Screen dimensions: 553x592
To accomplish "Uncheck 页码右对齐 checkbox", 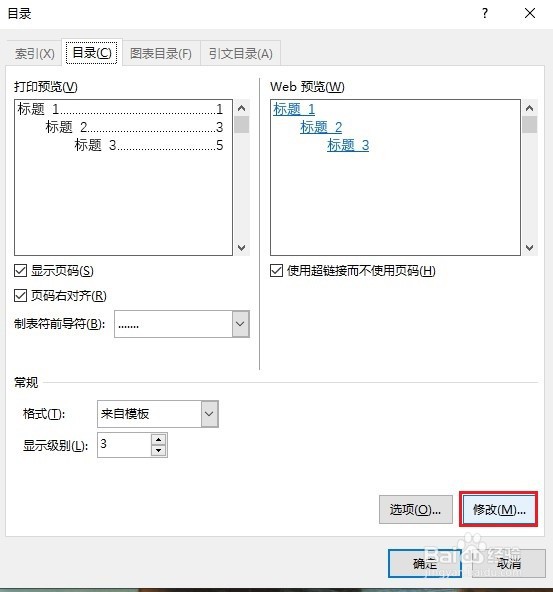I will [x=20, y=296].
